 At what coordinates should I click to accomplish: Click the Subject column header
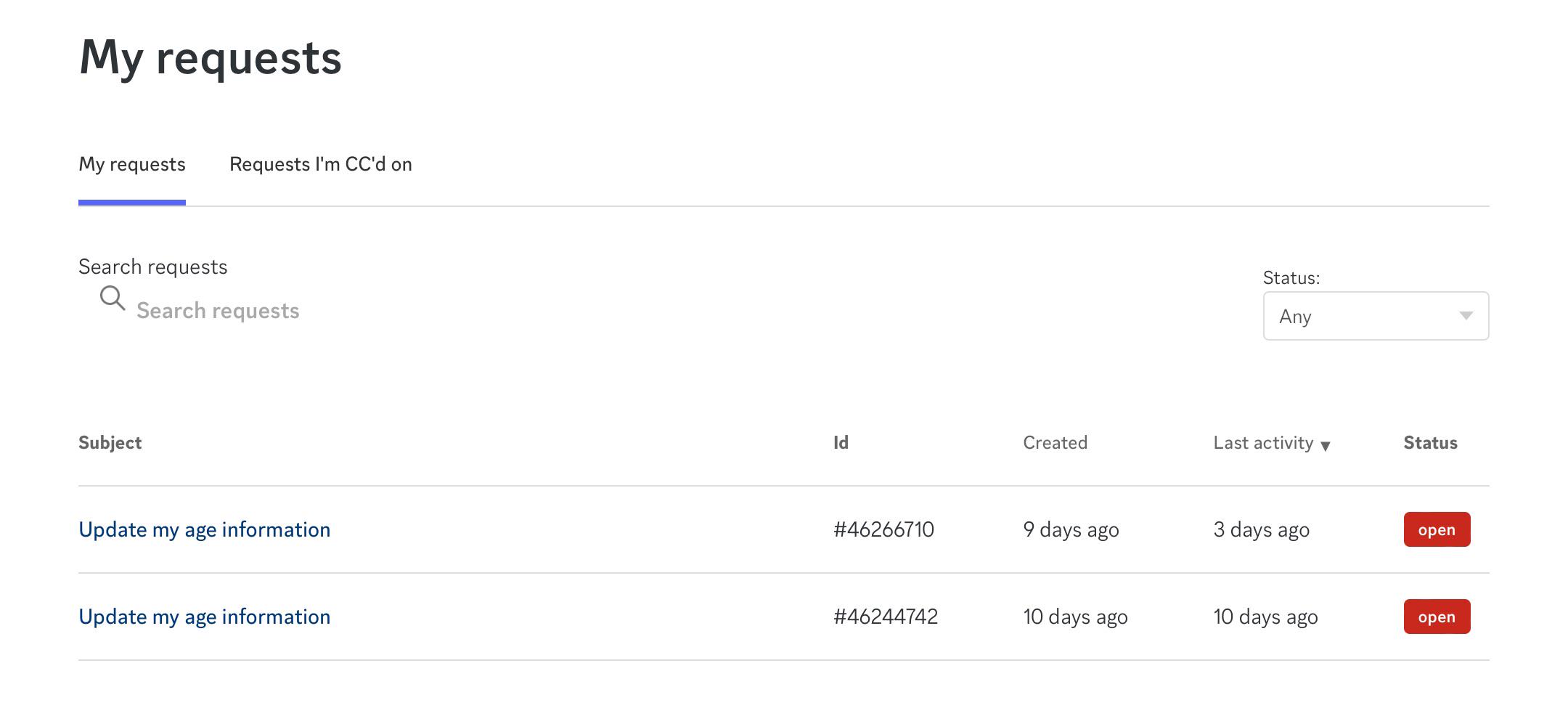110,443
